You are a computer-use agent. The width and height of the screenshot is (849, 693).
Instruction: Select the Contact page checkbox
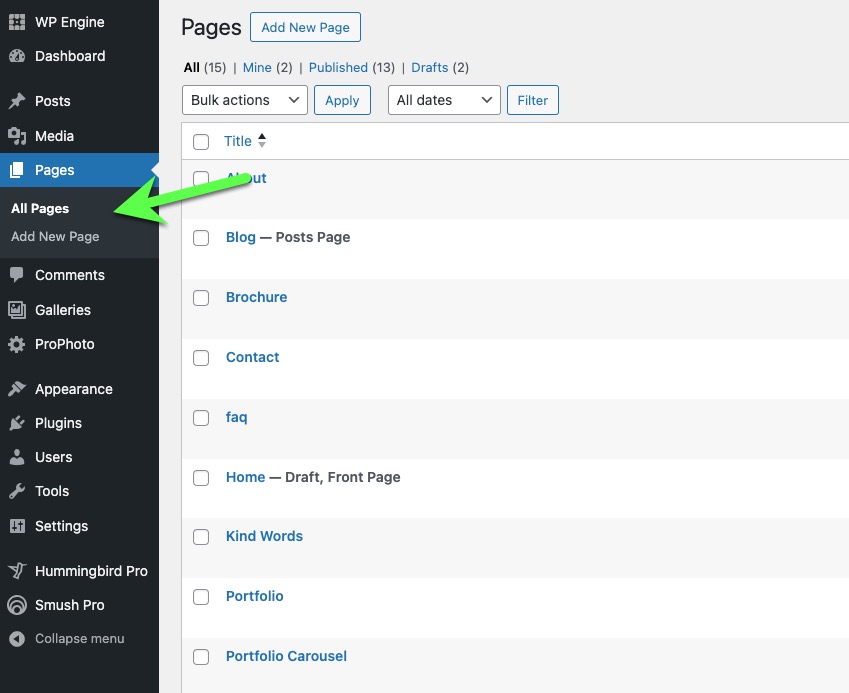click(x=201, y=358)
